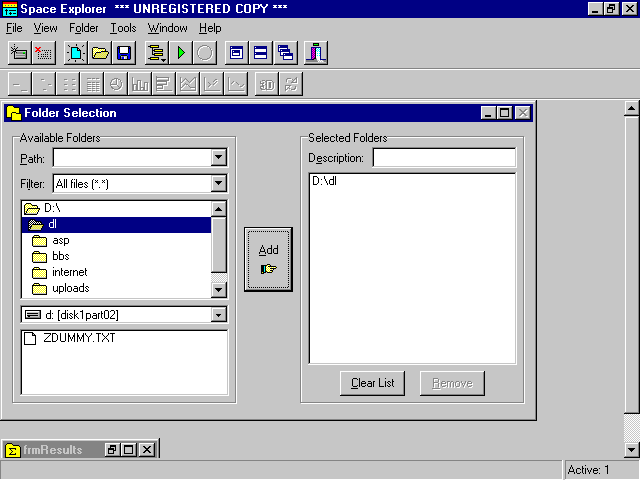Screen dimensions: 640x480
Task: Click the red X remove folder icon
Action: (43, 52)
